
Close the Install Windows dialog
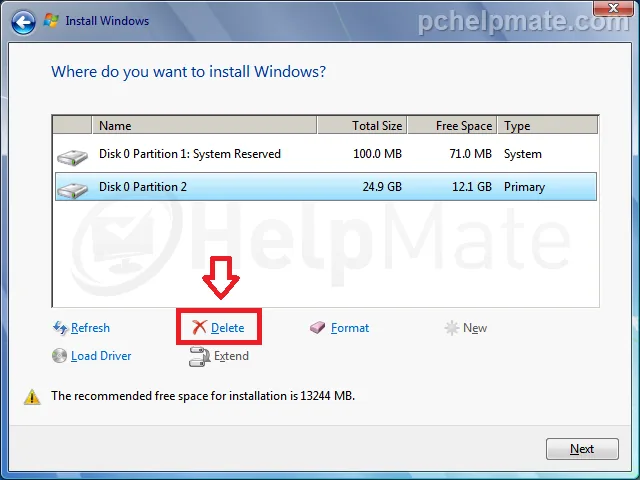pyautogui.click(x=613, y=8)
